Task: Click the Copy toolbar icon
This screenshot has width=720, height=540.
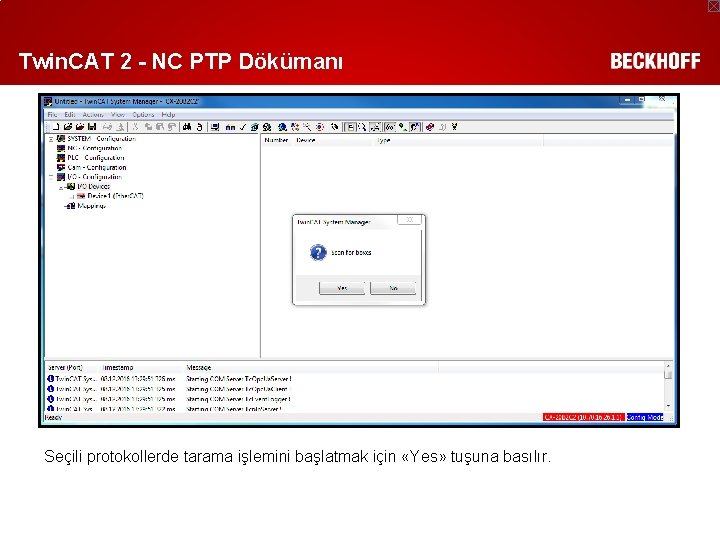Action: pyautogui.click(x=148, y=127)
